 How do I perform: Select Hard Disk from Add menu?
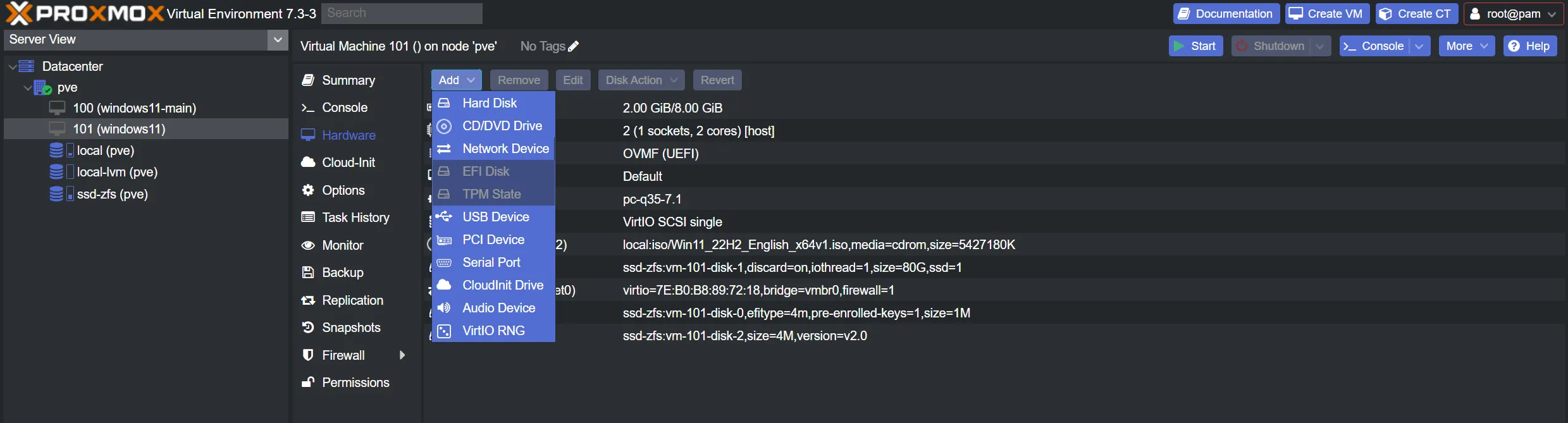[493, 103]
